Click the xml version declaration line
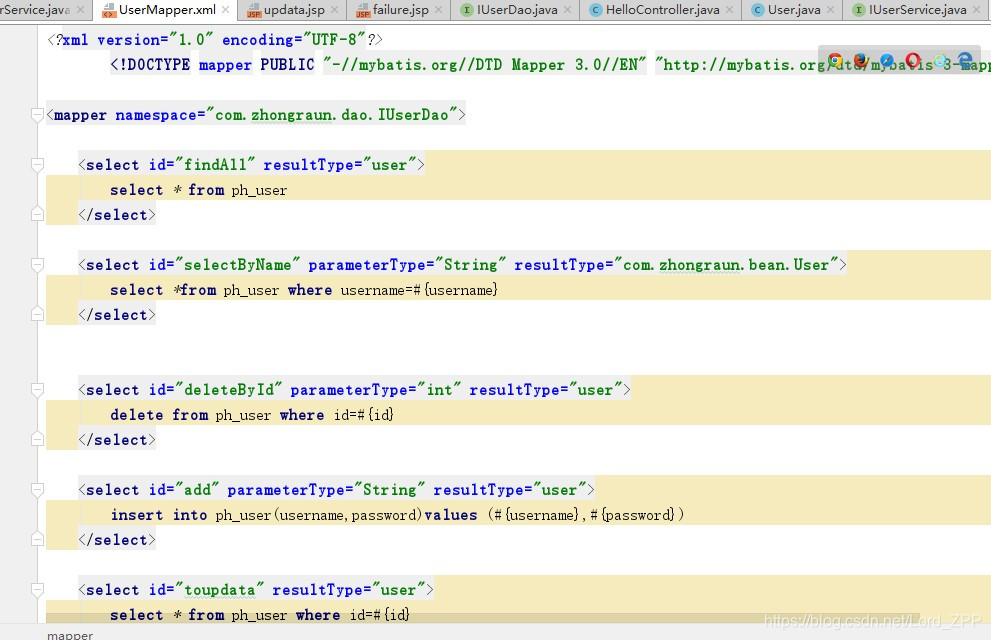 215,40
